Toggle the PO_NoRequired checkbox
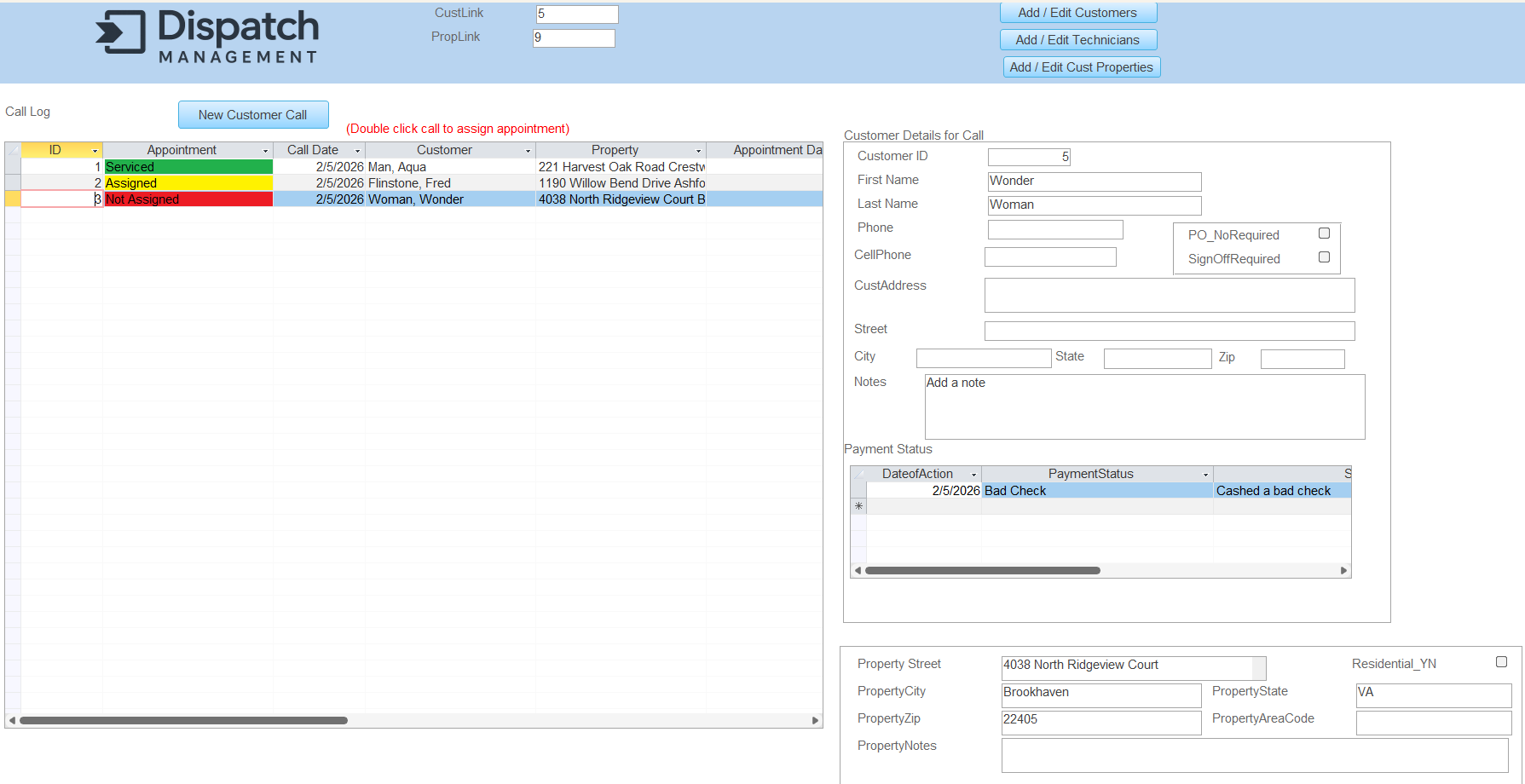Screen dimensions: 1525x784 pyautogui.click(x=1324, y=233)
